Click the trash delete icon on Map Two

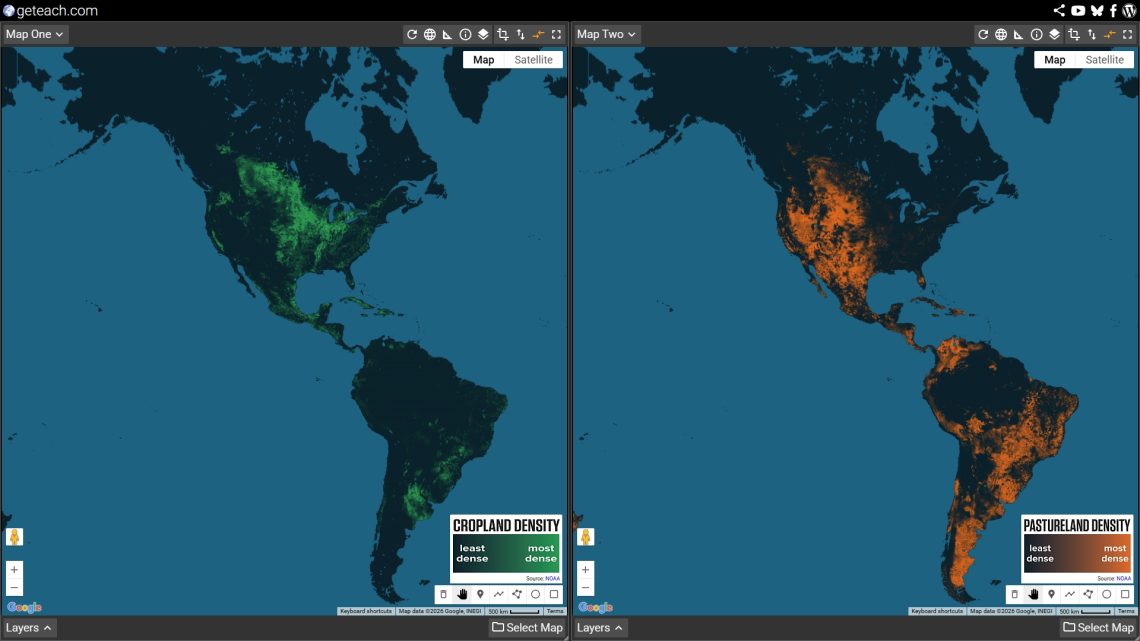click(1015, 594)
